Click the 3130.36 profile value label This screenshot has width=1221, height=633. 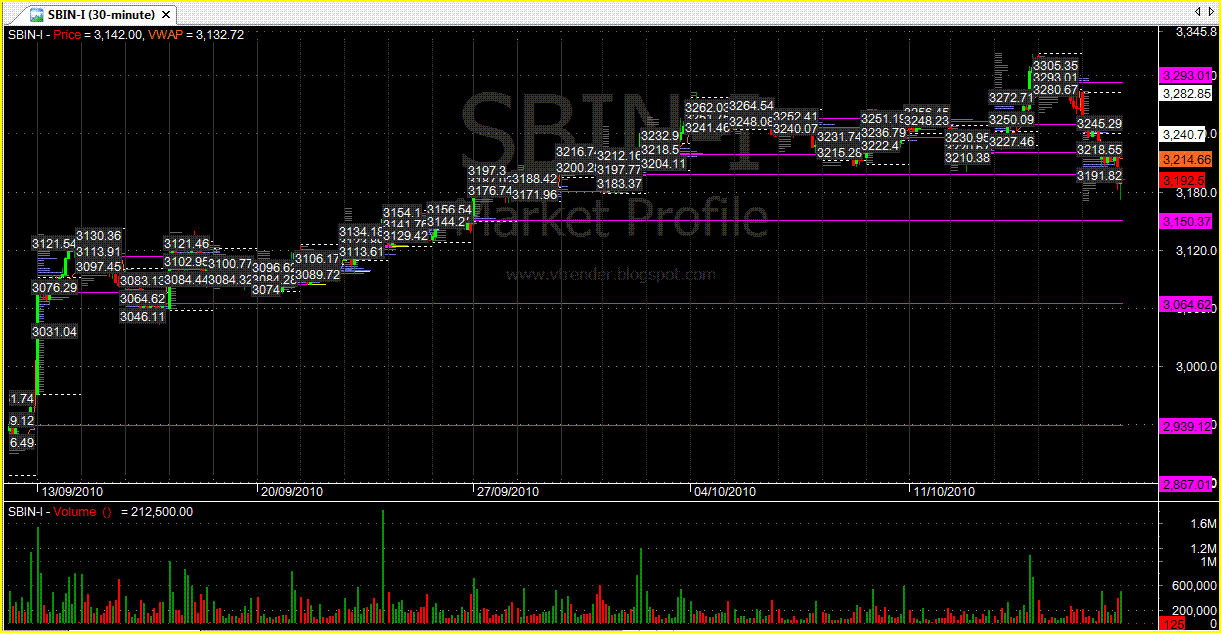click(x=98, y=235)
